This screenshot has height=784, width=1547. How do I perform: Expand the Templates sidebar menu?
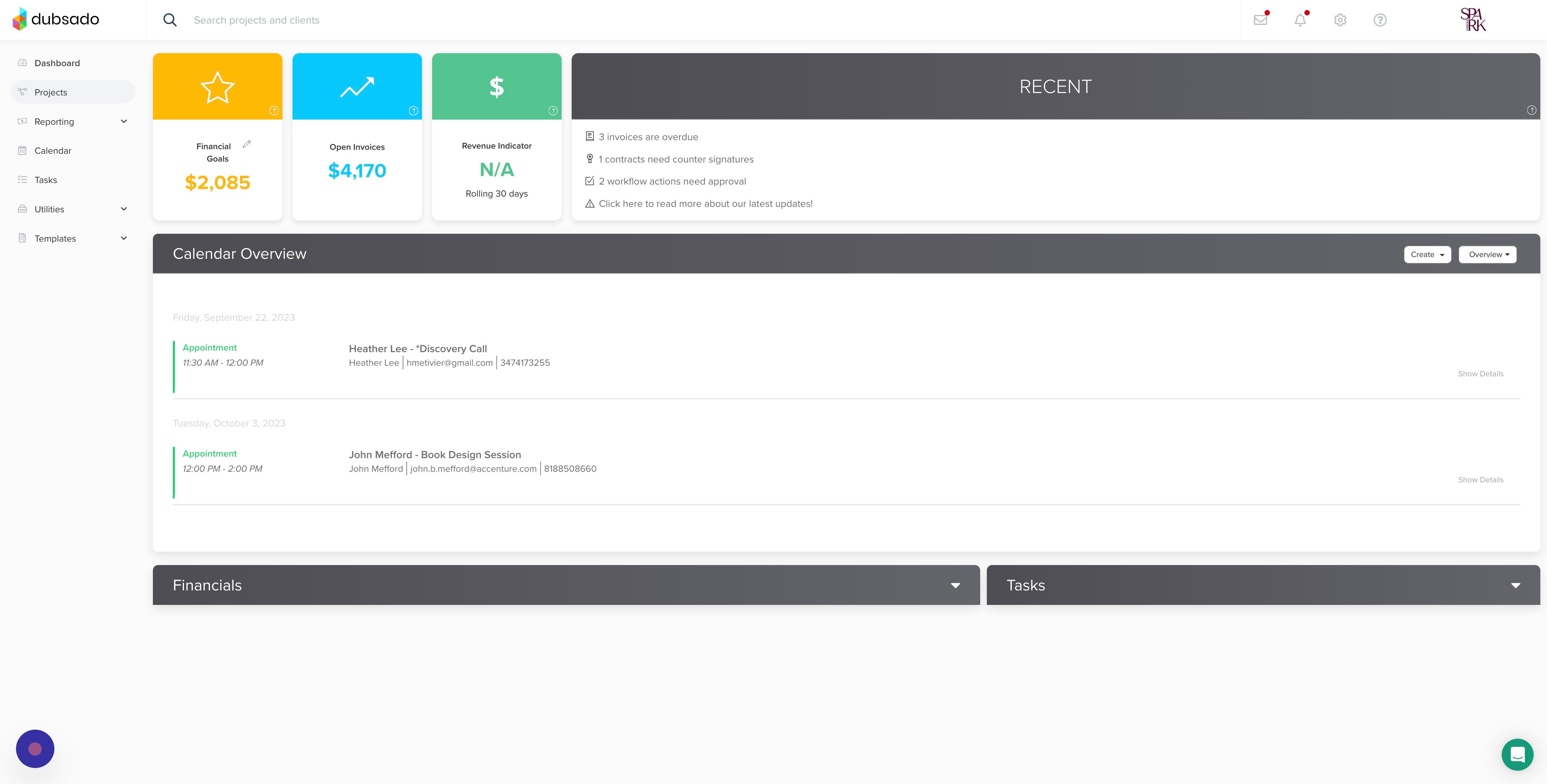click(124, 238)
